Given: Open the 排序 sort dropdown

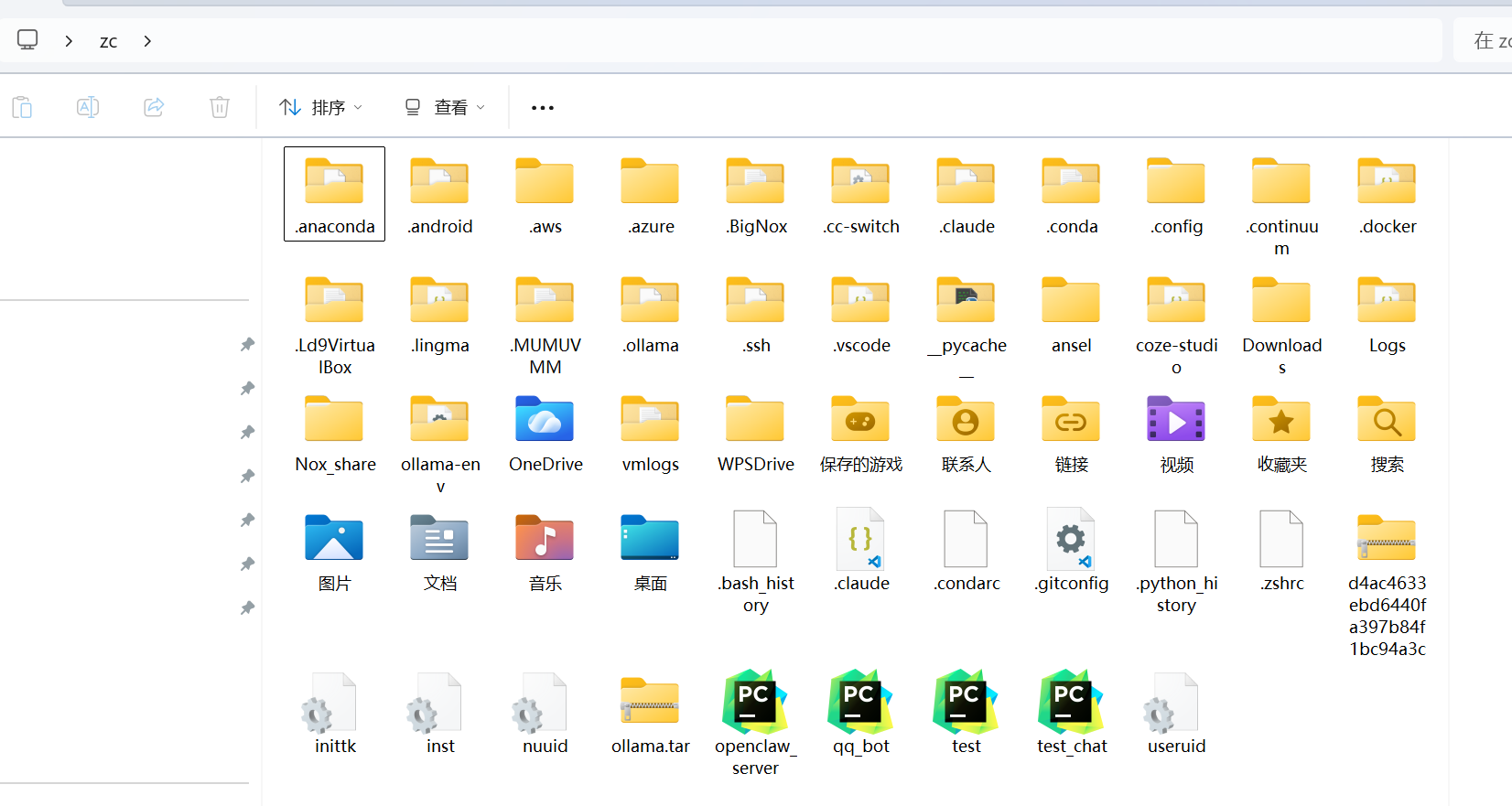Looking at the screenshot, I should [x=320, y=108].
